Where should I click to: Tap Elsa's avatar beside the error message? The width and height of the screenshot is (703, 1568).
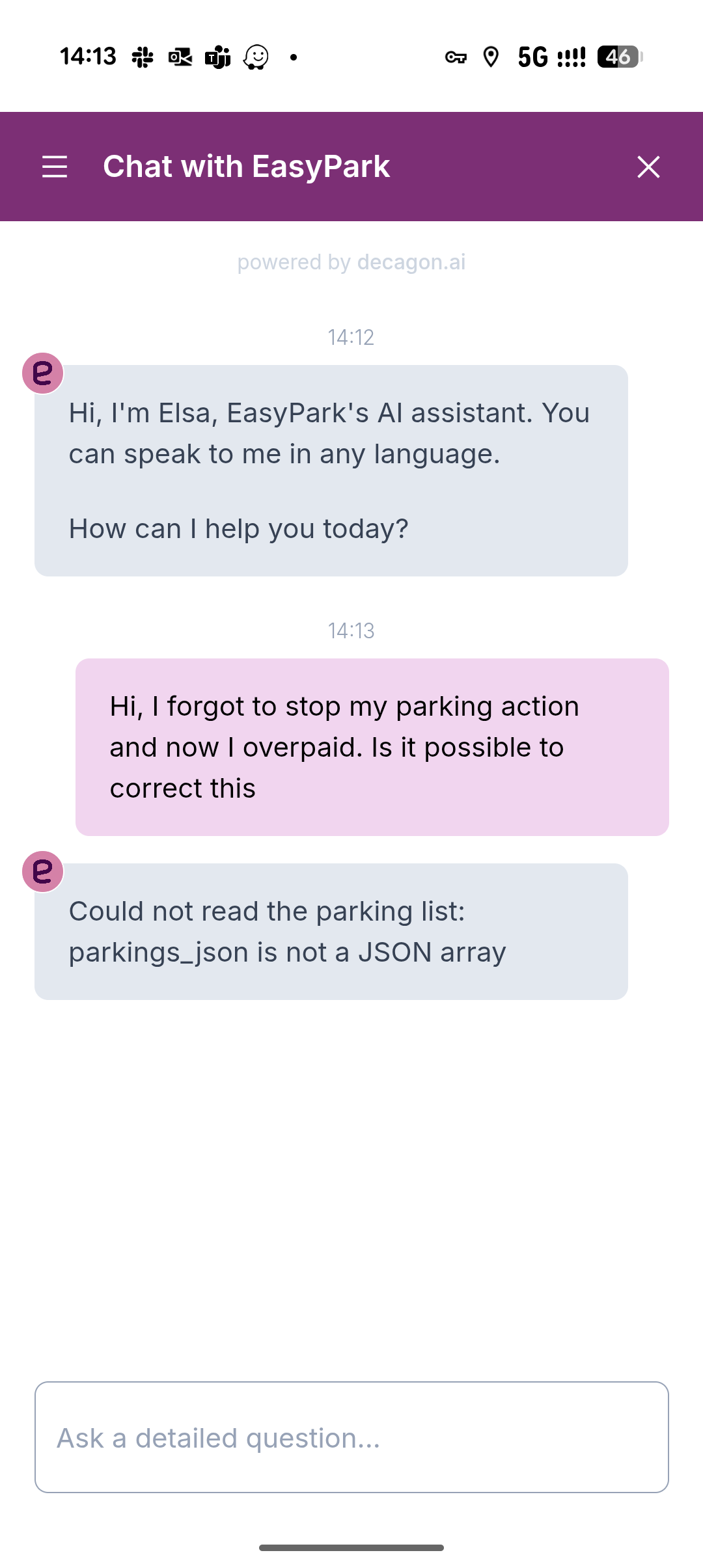click(x=43, y=872)
